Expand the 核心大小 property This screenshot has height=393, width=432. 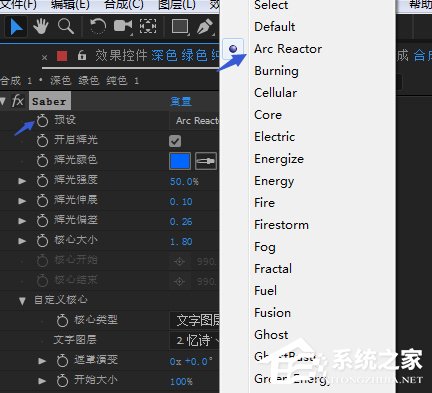[x=22, y=241]
